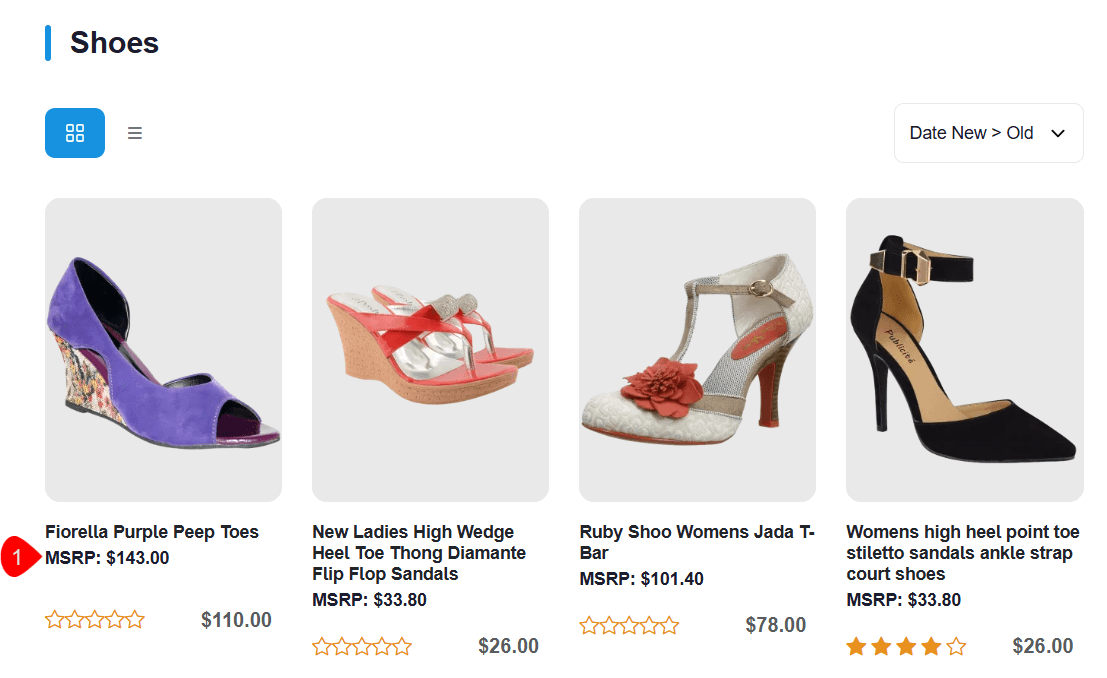1107x678 pixels.
Task: Open Womens high heel point toe stiletto link
Action: pyautogui.click(x=962, y=553)
